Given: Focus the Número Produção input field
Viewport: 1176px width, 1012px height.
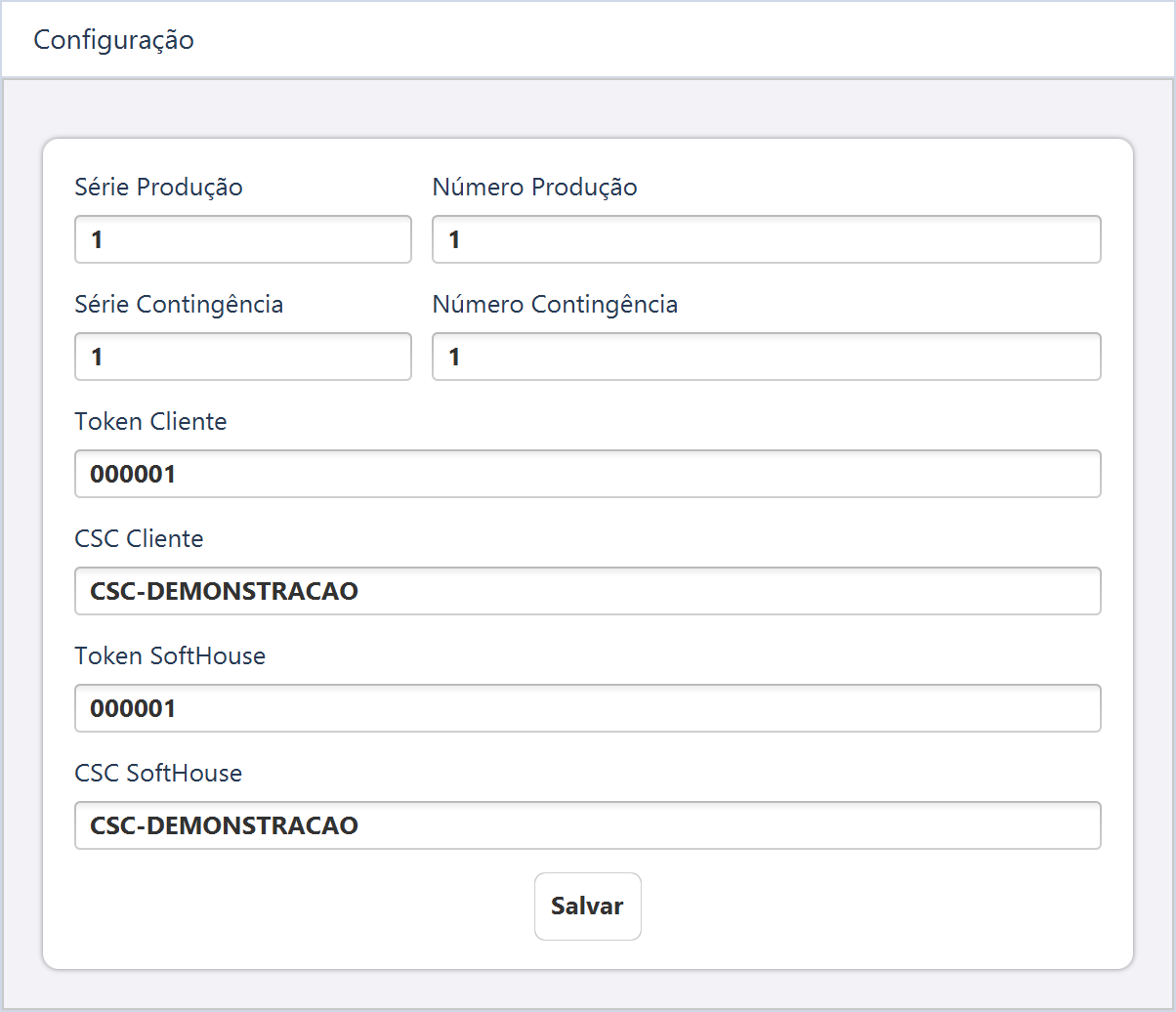Looking at the screenshot, I should (767, 239).
